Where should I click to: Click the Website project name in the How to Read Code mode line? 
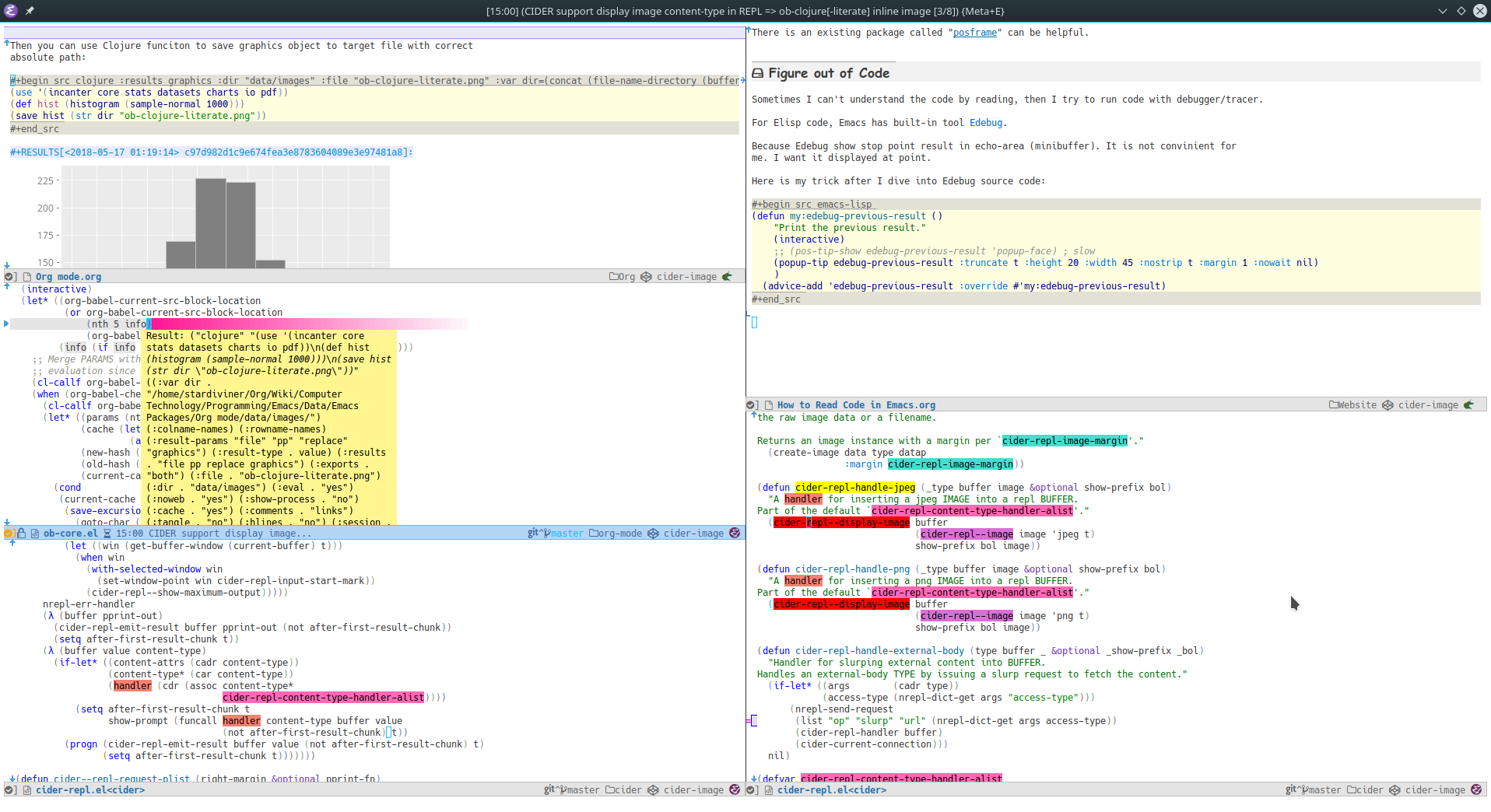(x=1358, y=405)
